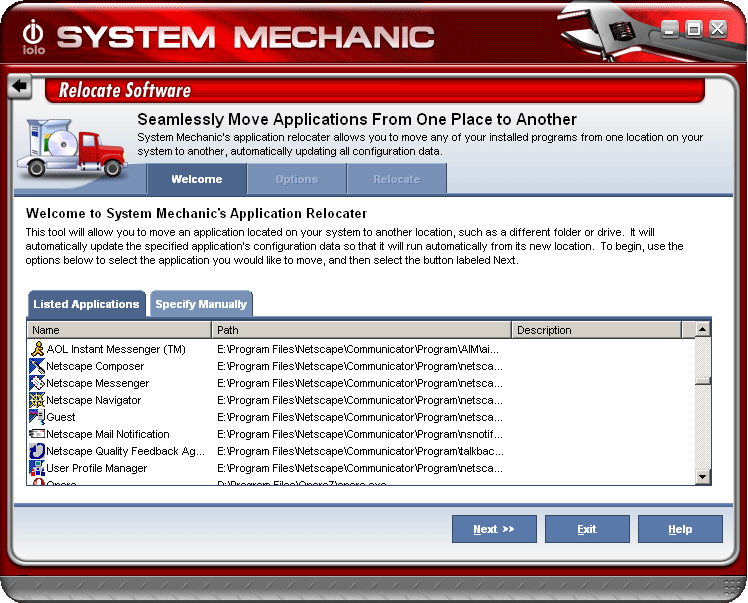Image resolution: width=748 pixels, height=603 pixels.
Task: Open the Specify Manually tab
Action: click(201, 304)
